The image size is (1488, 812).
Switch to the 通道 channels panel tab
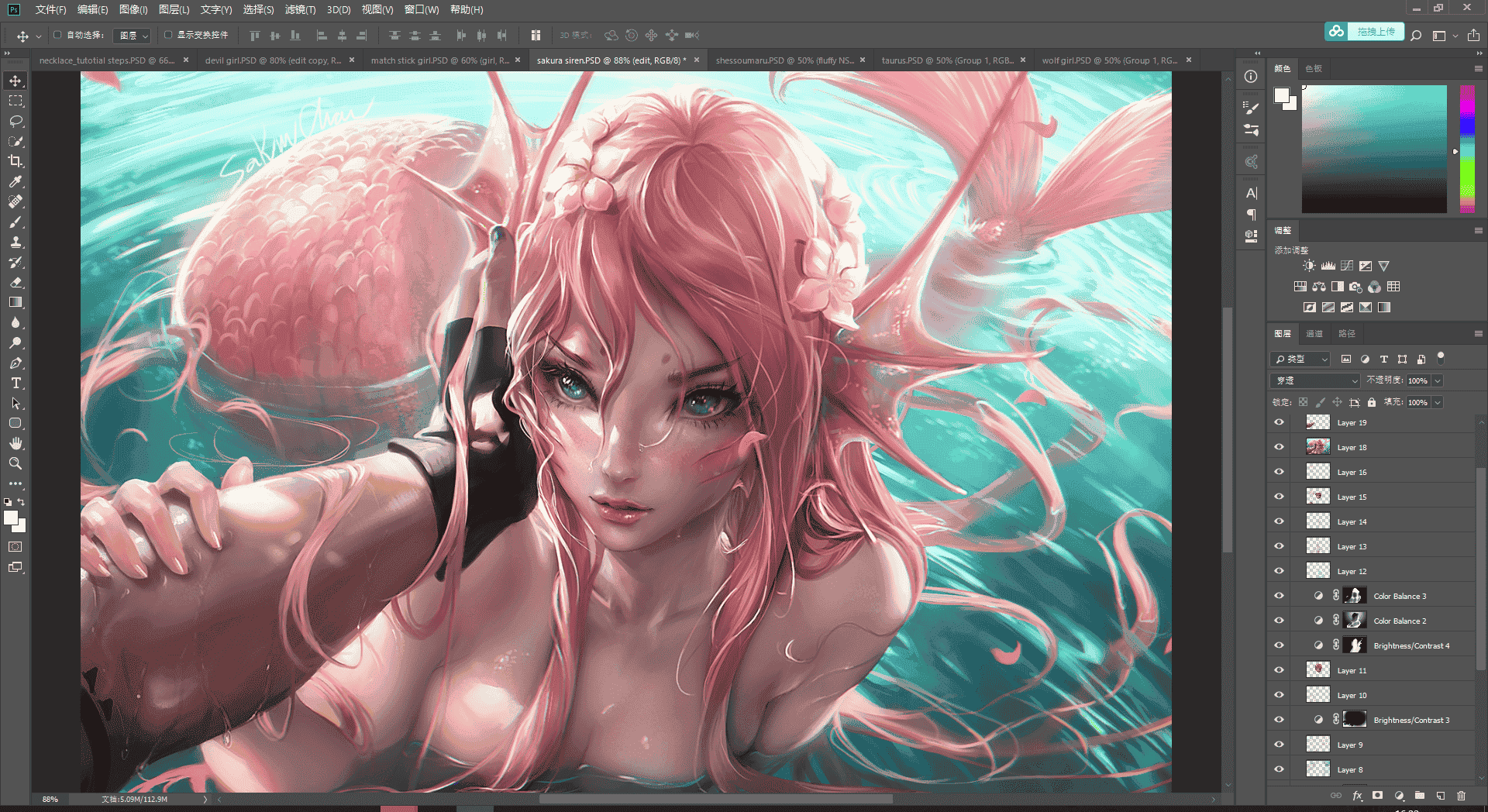click(1314, 333)
